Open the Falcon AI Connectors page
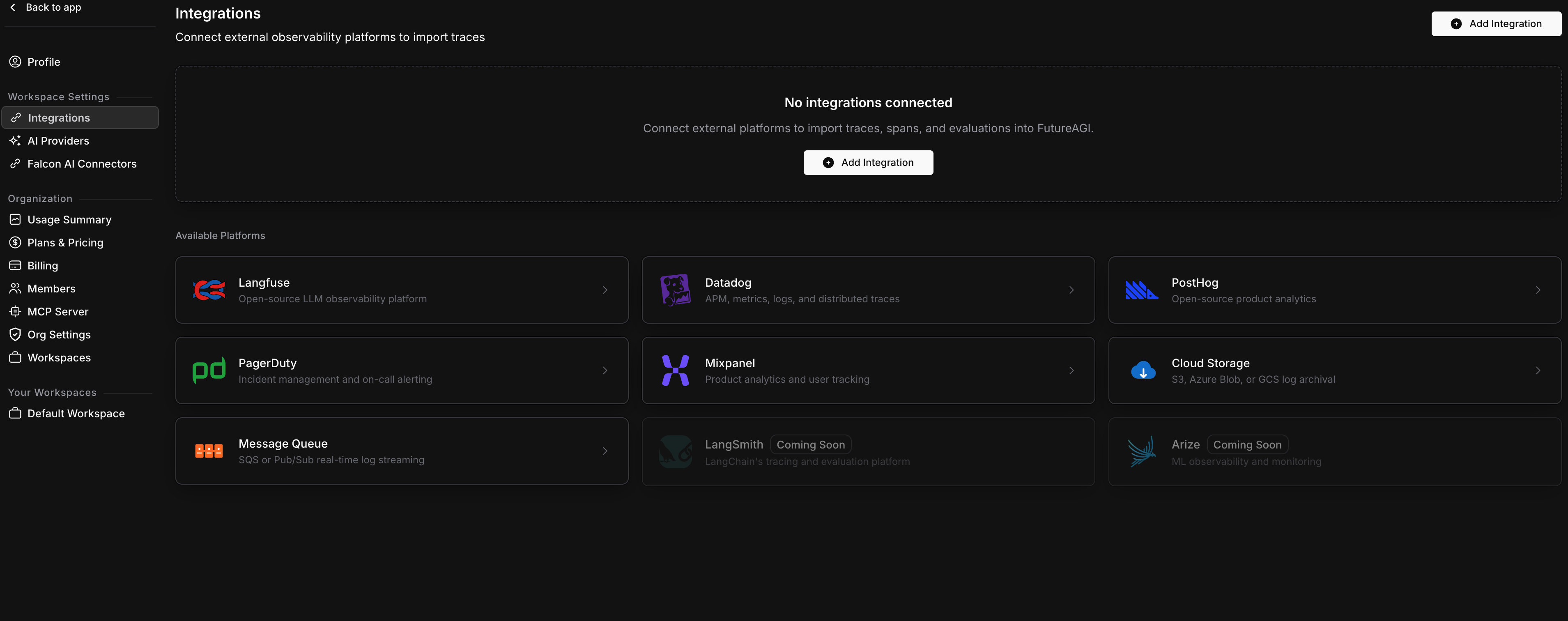Image resolution: width=1568 pixels, height=621 pixels. 82,163
